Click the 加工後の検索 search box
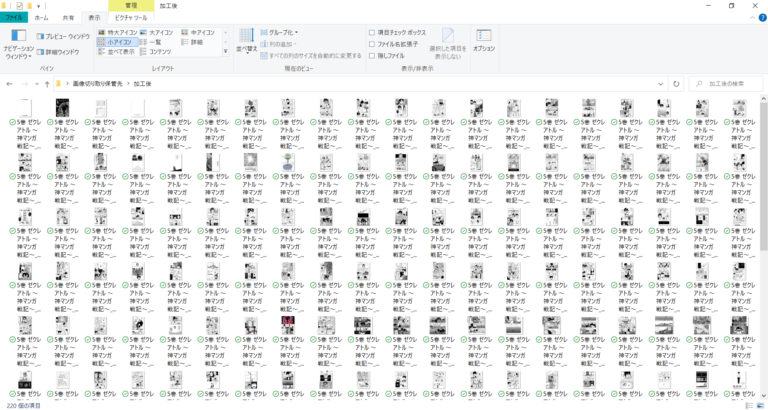768x410 pixels. point(720,84)
